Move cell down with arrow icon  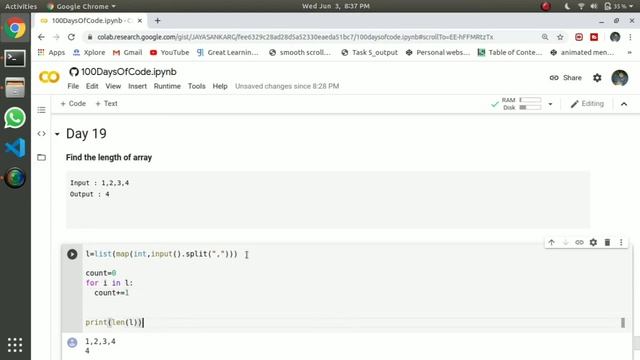565,242
